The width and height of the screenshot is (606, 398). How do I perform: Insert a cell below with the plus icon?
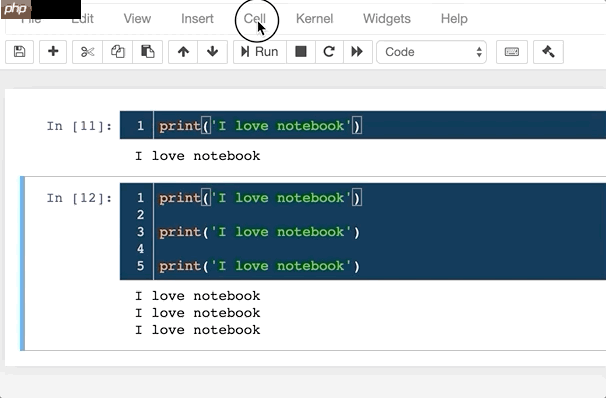tap(53, 52)
